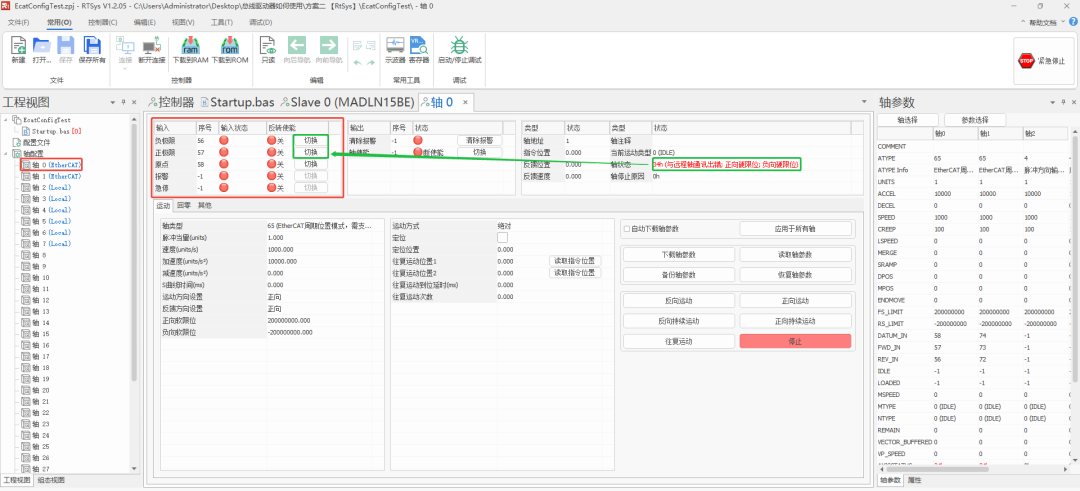The width and height of the screenshot is (1080, 491).
Task: Select Startup.bas [0] in project tree
Action: coord(52,131)
